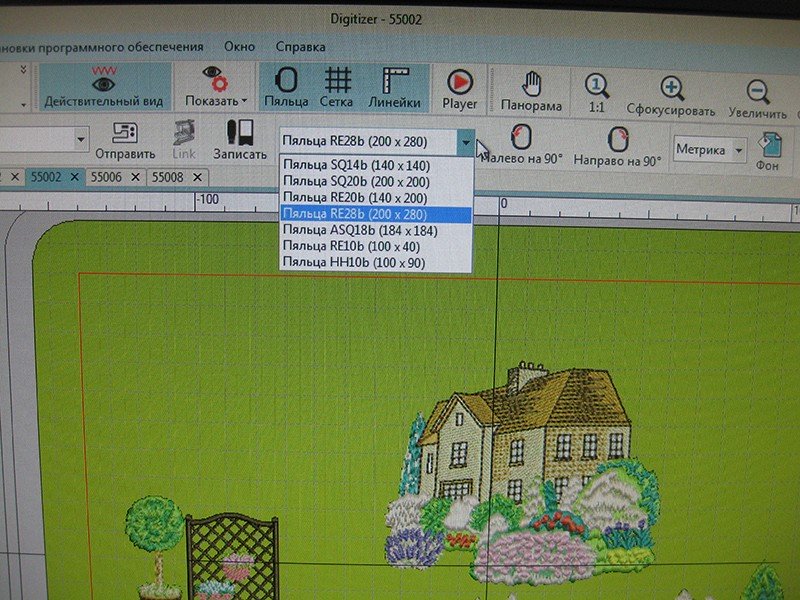This screenshot has width=800, height=600.
Task: Close the 55002 tab
Action: point(74,177)
